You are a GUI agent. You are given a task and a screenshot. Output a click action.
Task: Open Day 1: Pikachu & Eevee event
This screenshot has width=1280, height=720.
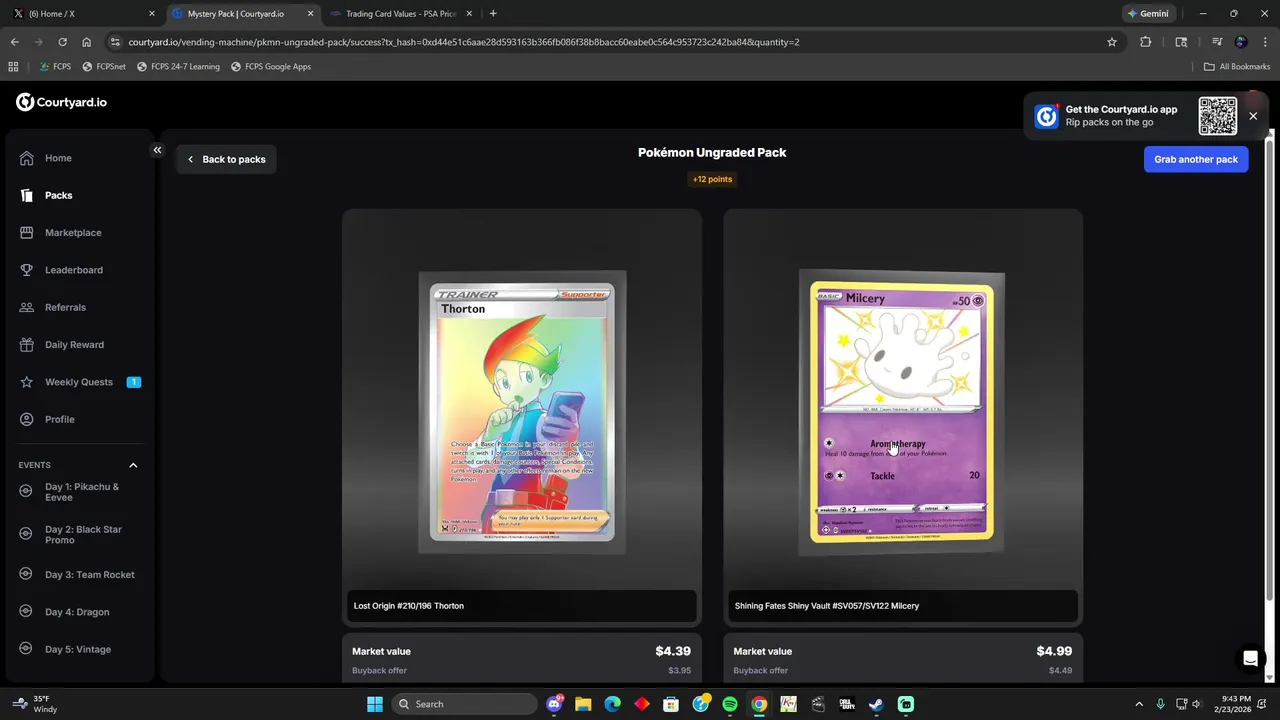click(80, 492)
